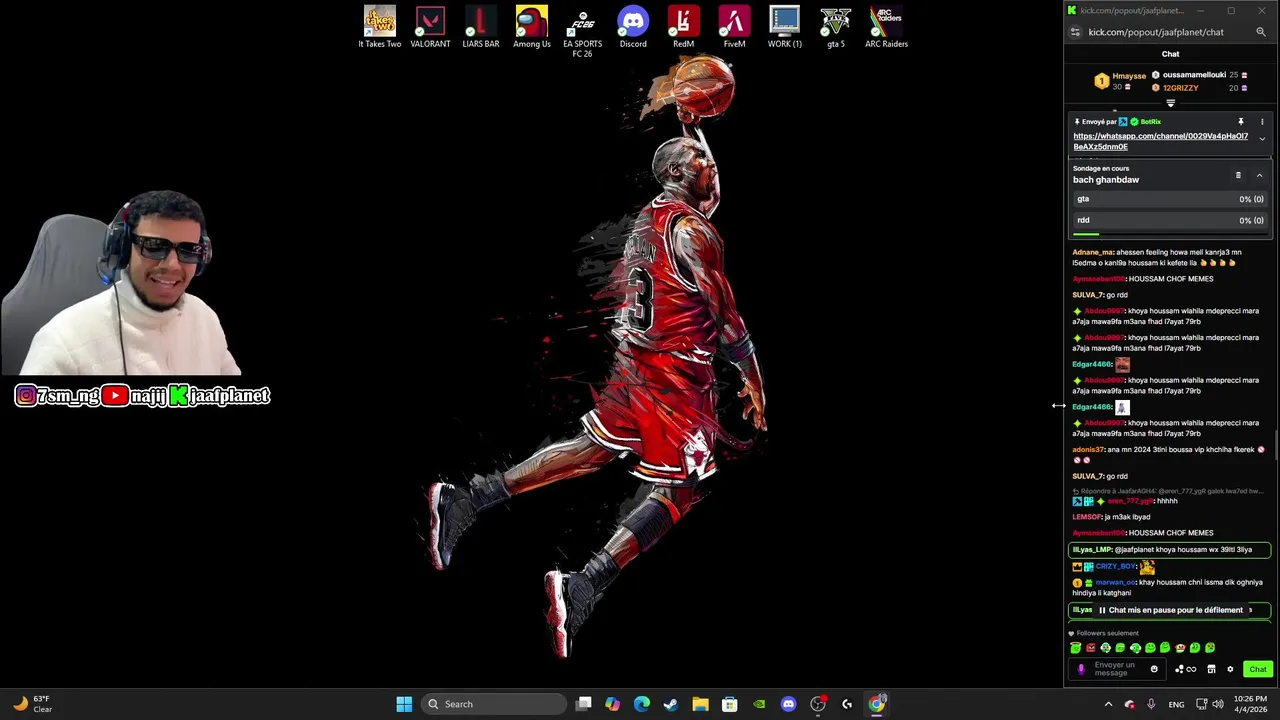The height and width of the screenshot is (720, 1280).
Task: Select the gta 5 desktop icon
Action: [836, 27]
